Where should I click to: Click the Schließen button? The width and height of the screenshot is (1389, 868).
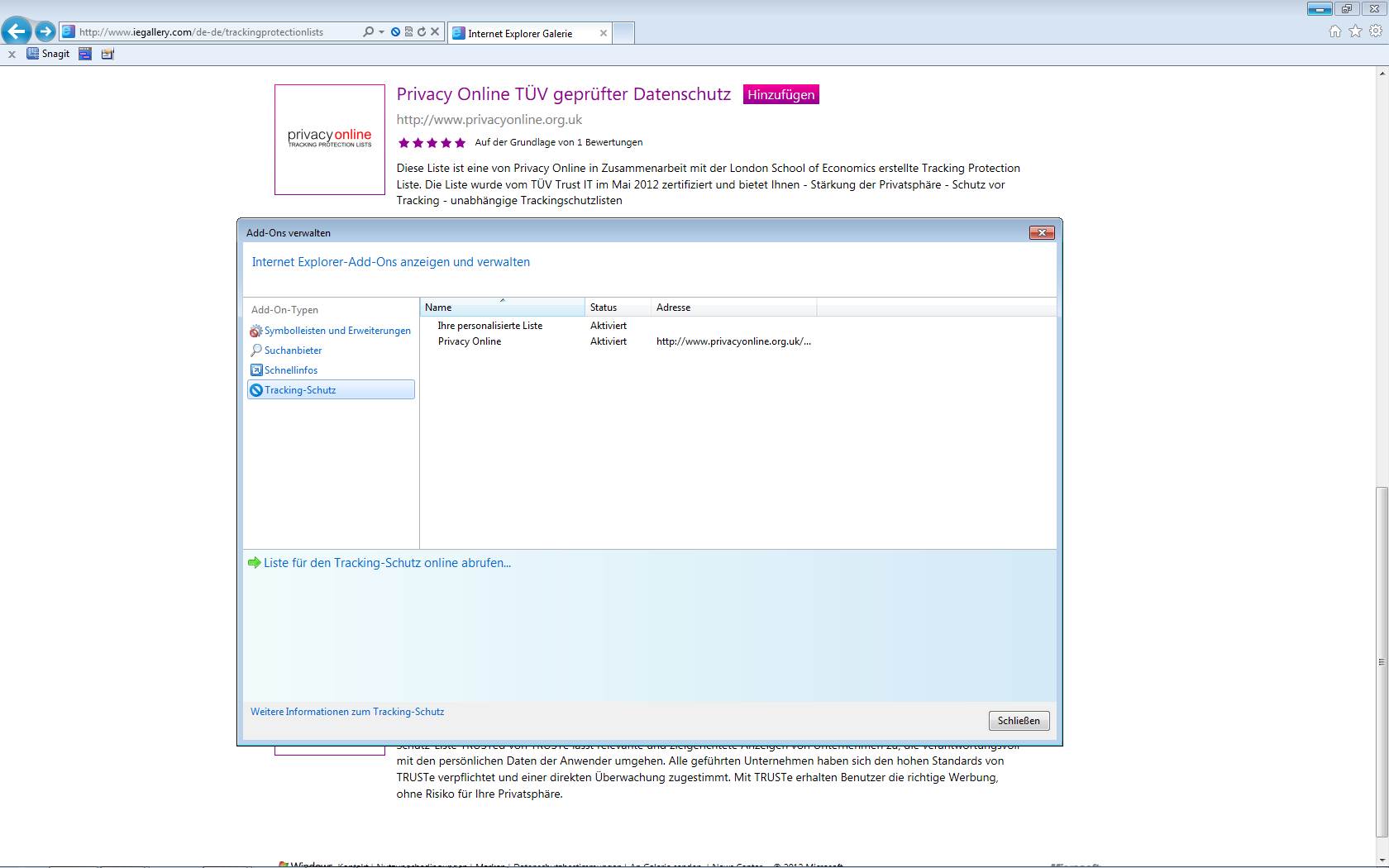[1019, 721]
